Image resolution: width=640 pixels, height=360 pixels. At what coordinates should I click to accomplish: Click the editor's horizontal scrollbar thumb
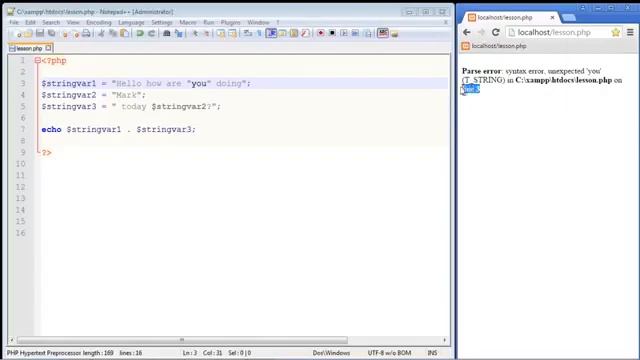(182, 340)
